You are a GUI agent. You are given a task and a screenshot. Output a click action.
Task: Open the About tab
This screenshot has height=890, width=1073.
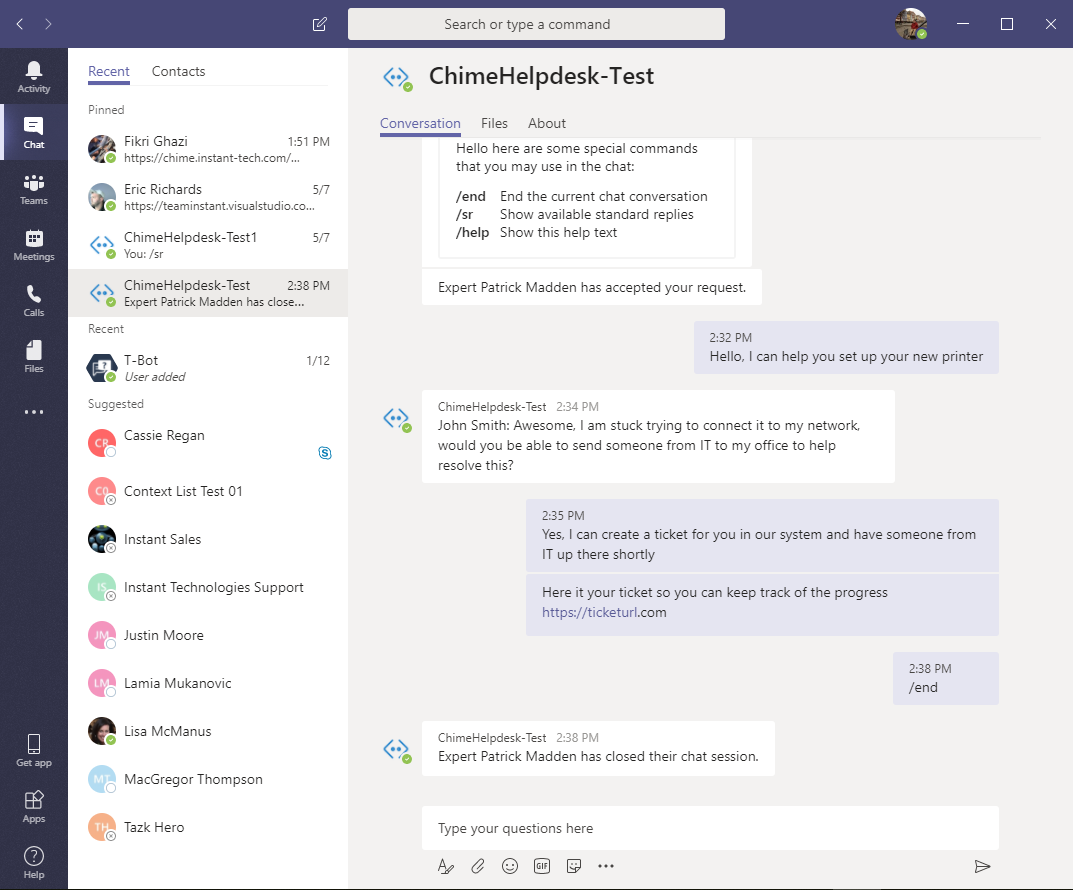[547, 123]
